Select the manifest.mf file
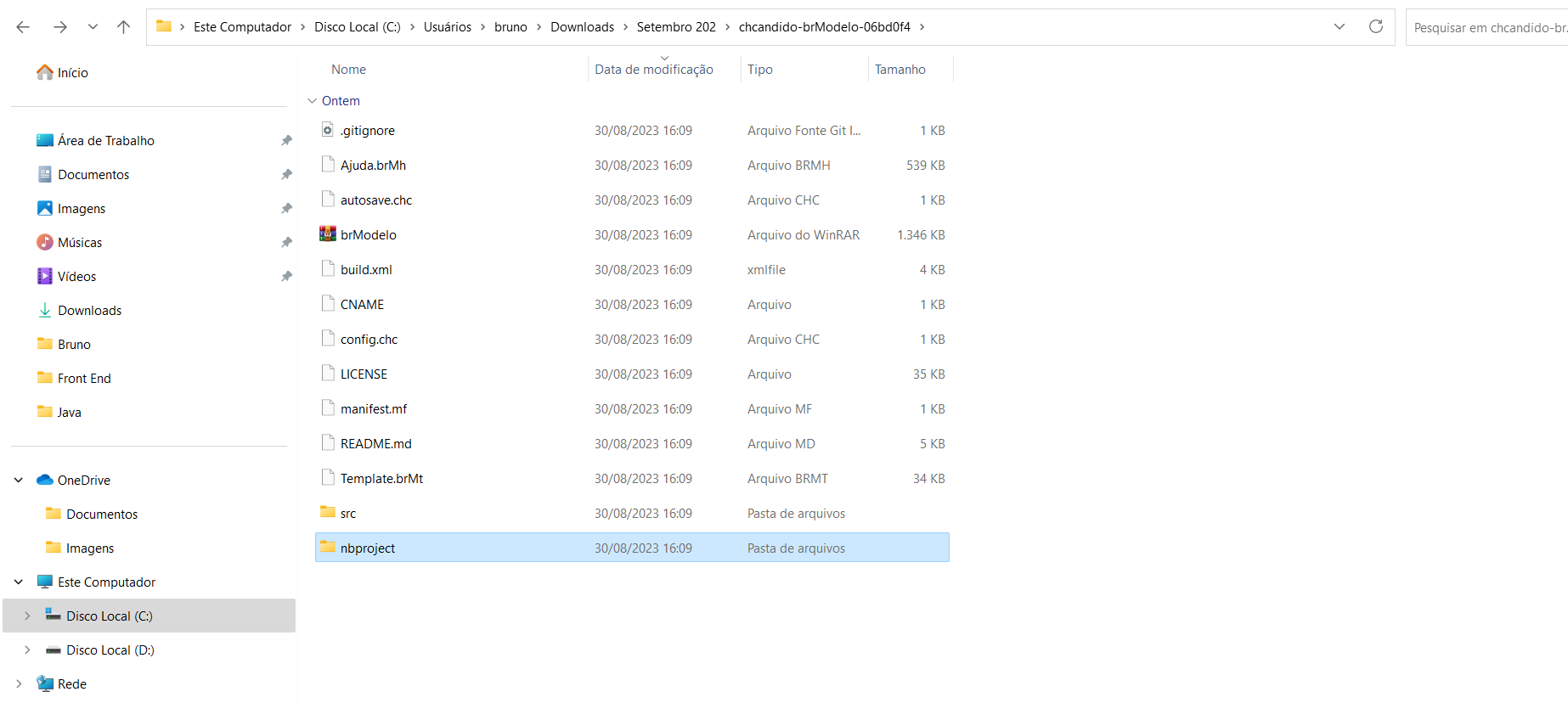 (632, 408)
